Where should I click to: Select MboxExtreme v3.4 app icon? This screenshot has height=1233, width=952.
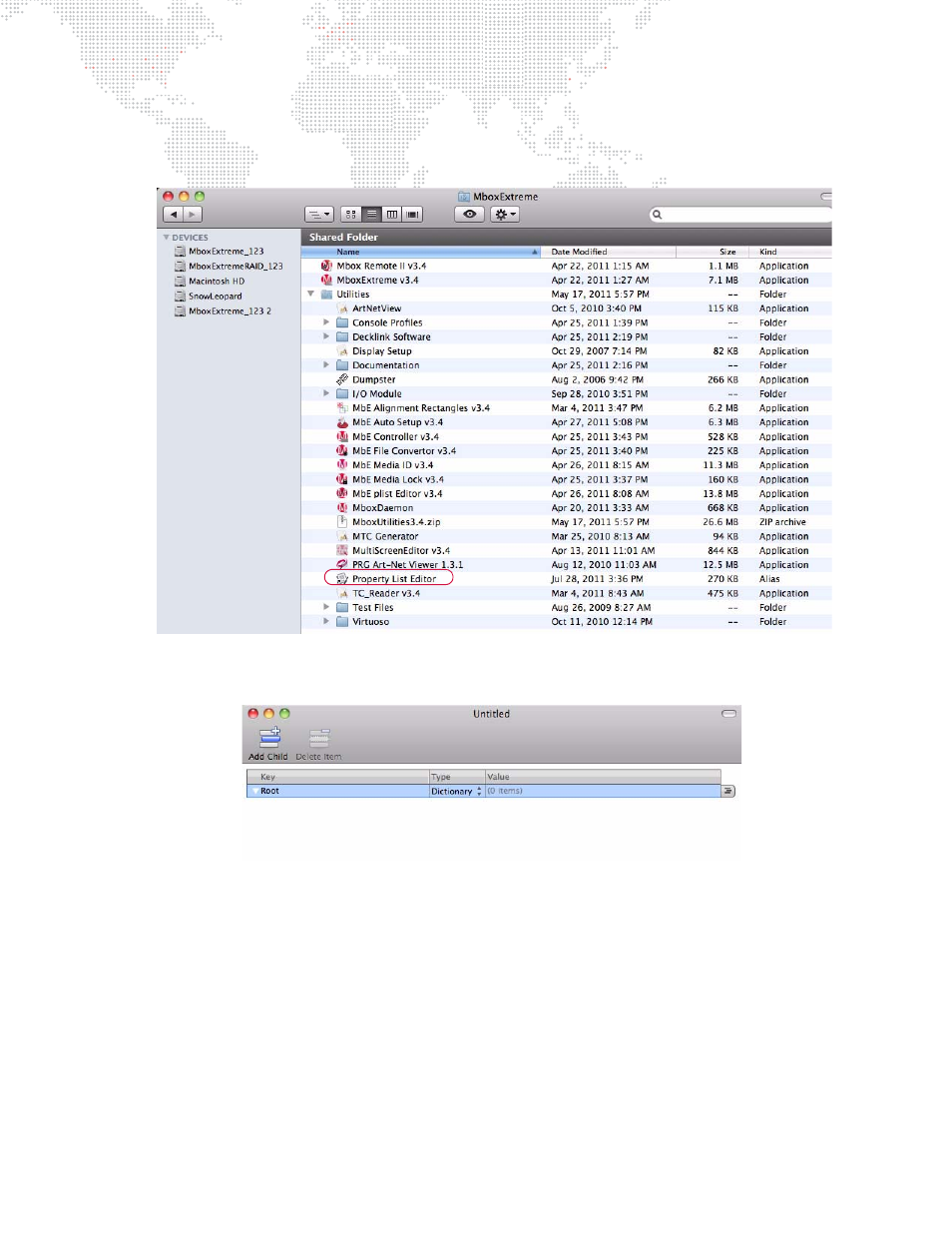pyautogui.click(x=326, y=281)
